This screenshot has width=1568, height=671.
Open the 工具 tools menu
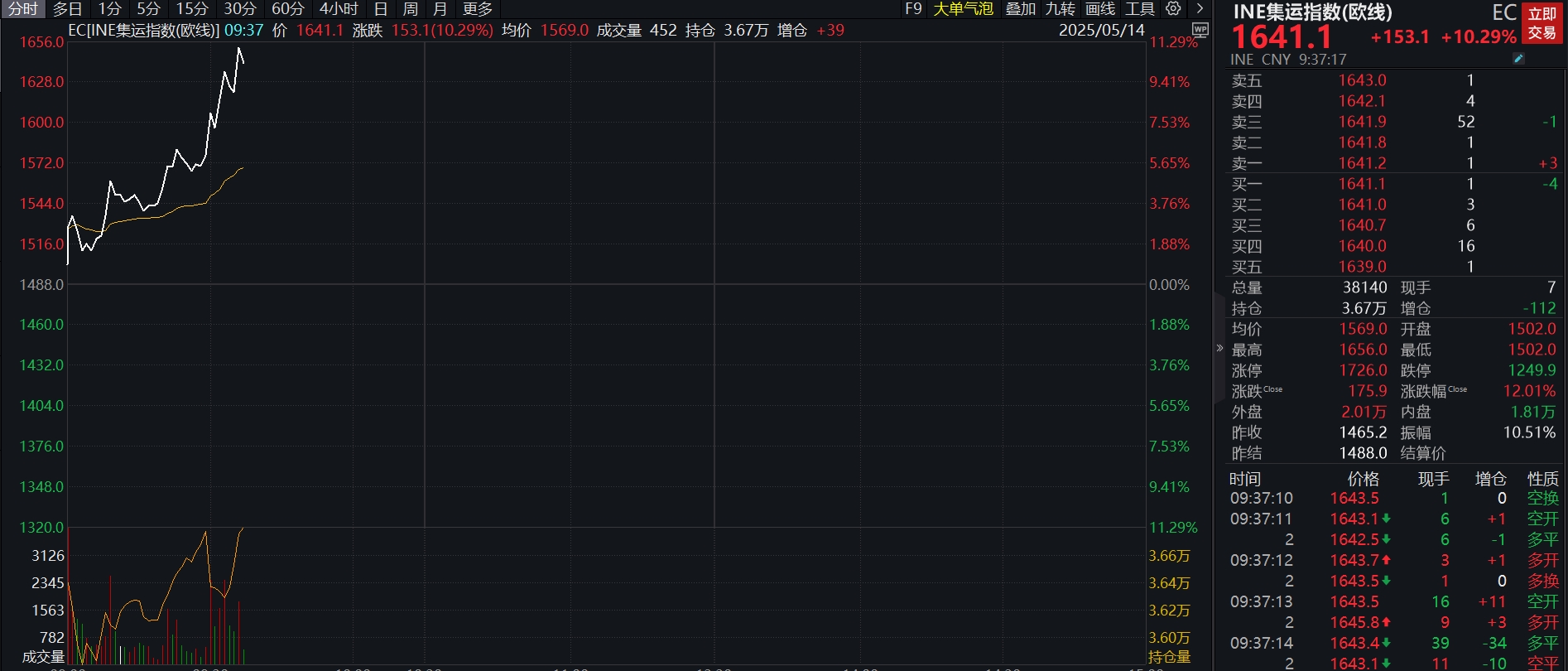1139,9
